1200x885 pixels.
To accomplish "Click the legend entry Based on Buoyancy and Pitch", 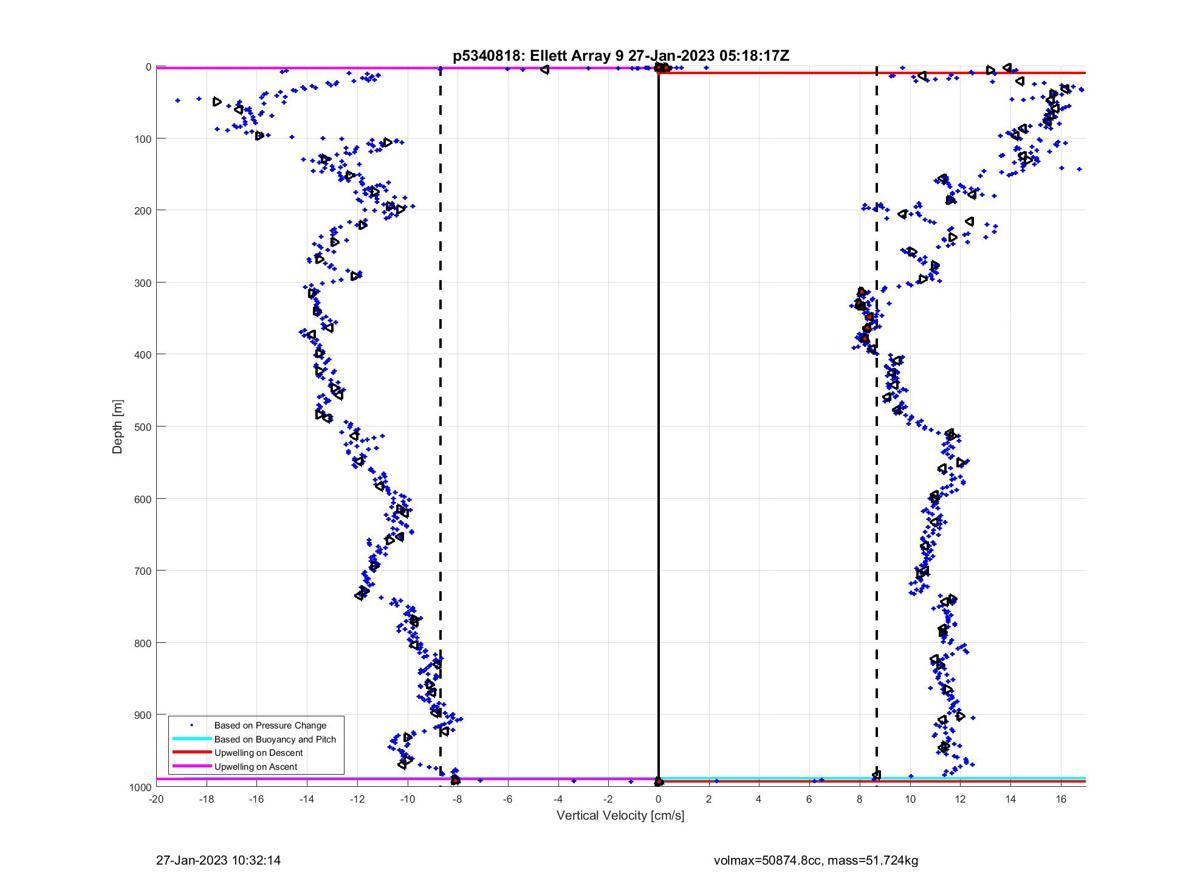I will tap(275, 739).
